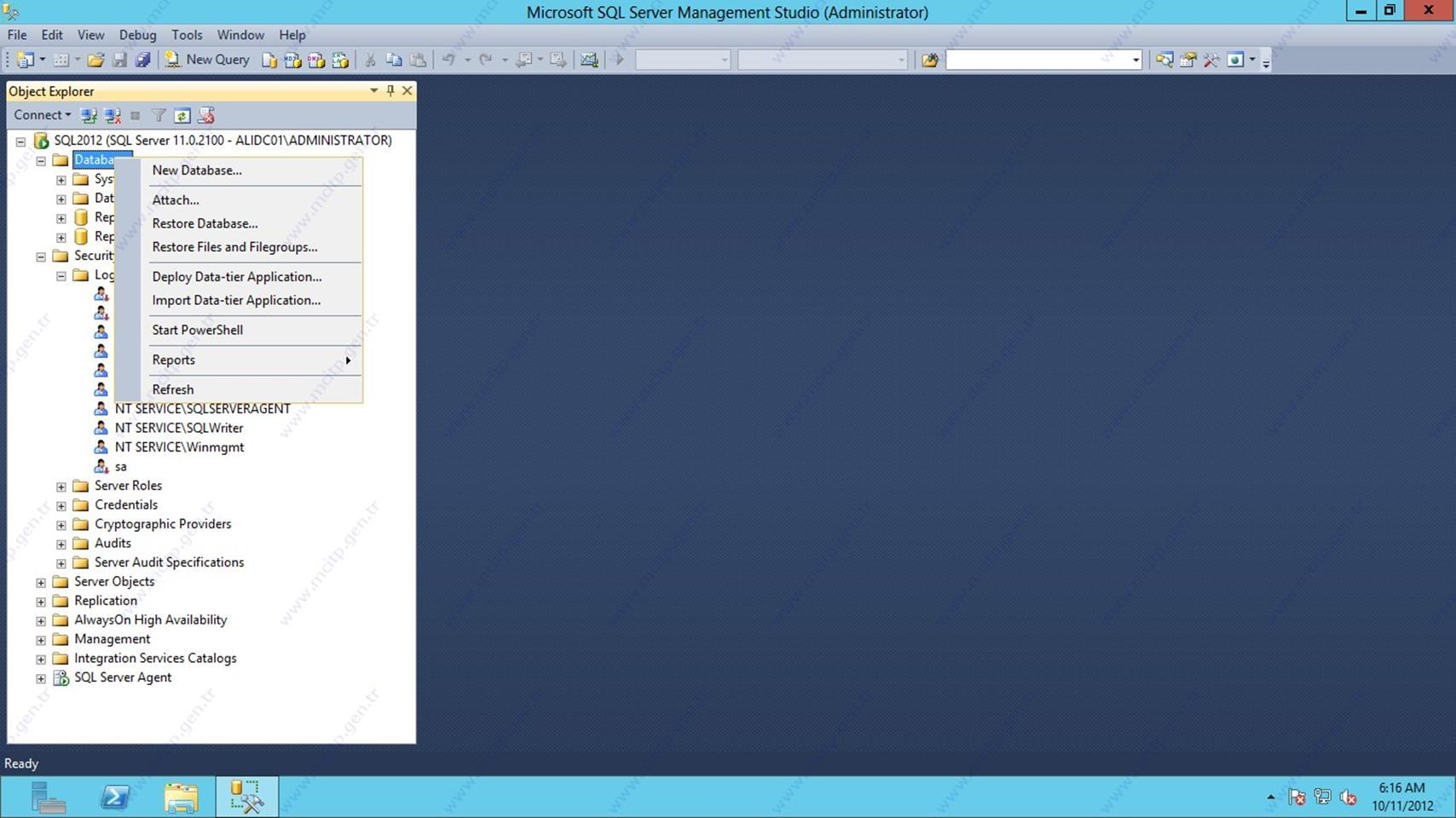
Task: Select Attach... in context menu
Action: [x=239, y=200]
